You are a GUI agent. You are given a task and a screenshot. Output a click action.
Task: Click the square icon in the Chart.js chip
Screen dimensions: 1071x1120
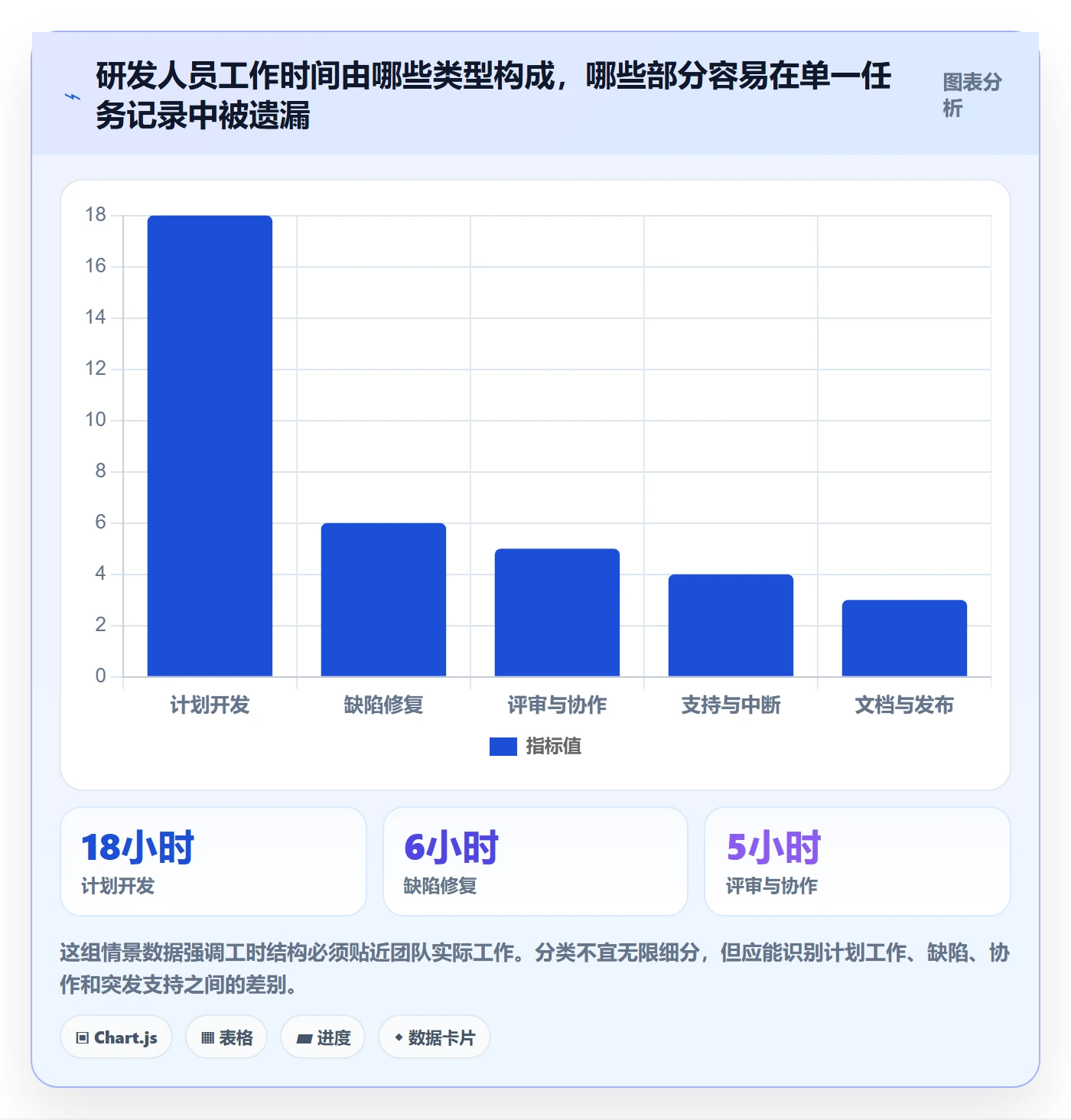82,1038
